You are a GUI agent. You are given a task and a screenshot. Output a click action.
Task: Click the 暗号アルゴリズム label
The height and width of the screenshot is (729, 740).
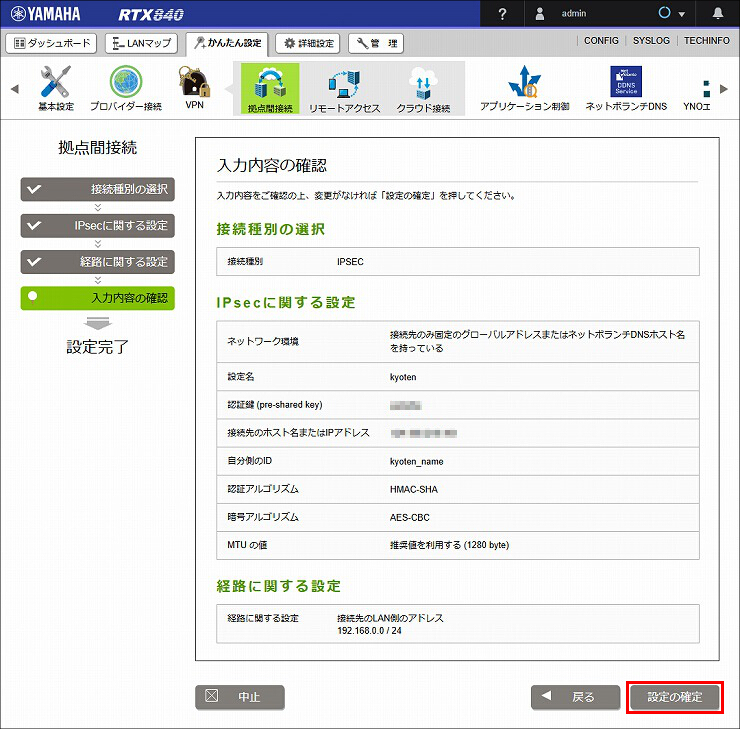click(263, 517)
